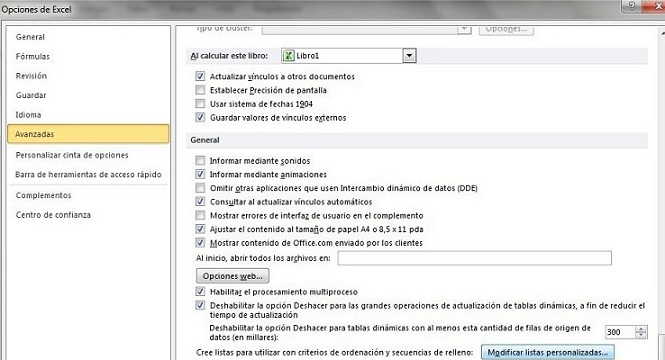Increase the Deshacer rows stepper value
The width and height of the screenshot is (665, 360).
[x=641, y=329]
